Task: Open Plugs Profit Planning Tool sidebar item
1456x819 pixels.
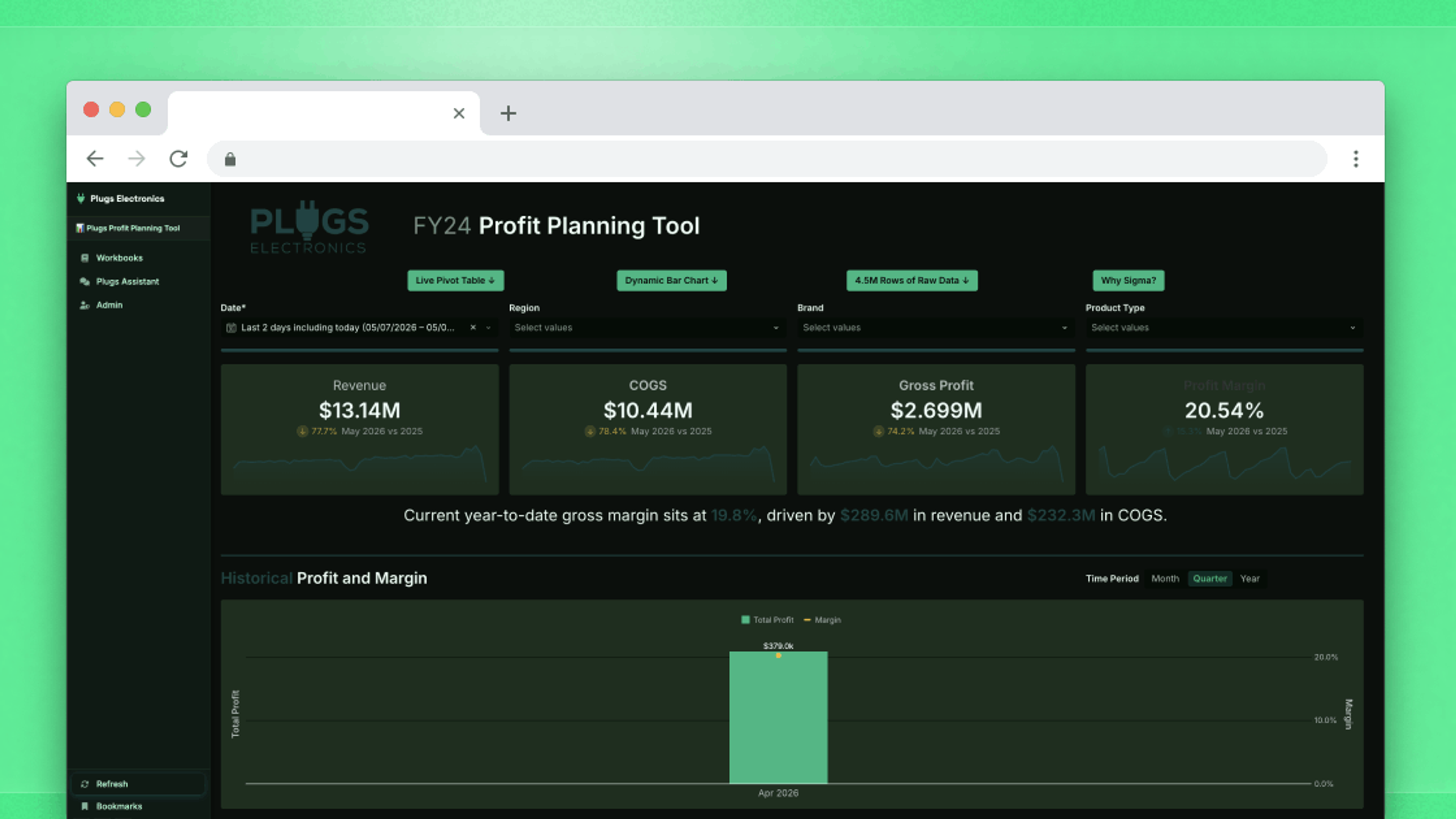Action: pos(138,228)
